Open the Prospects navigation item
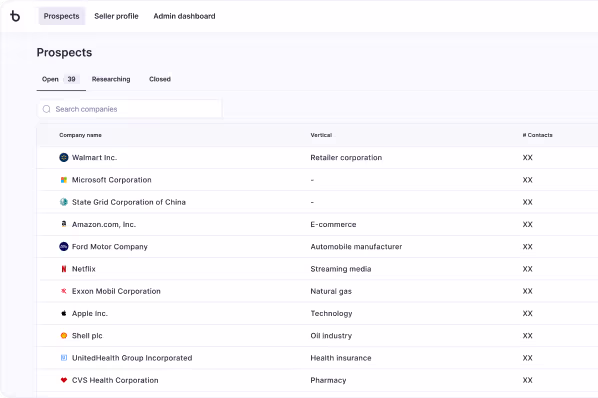The image size is (598, 398). tap(61, 16)
